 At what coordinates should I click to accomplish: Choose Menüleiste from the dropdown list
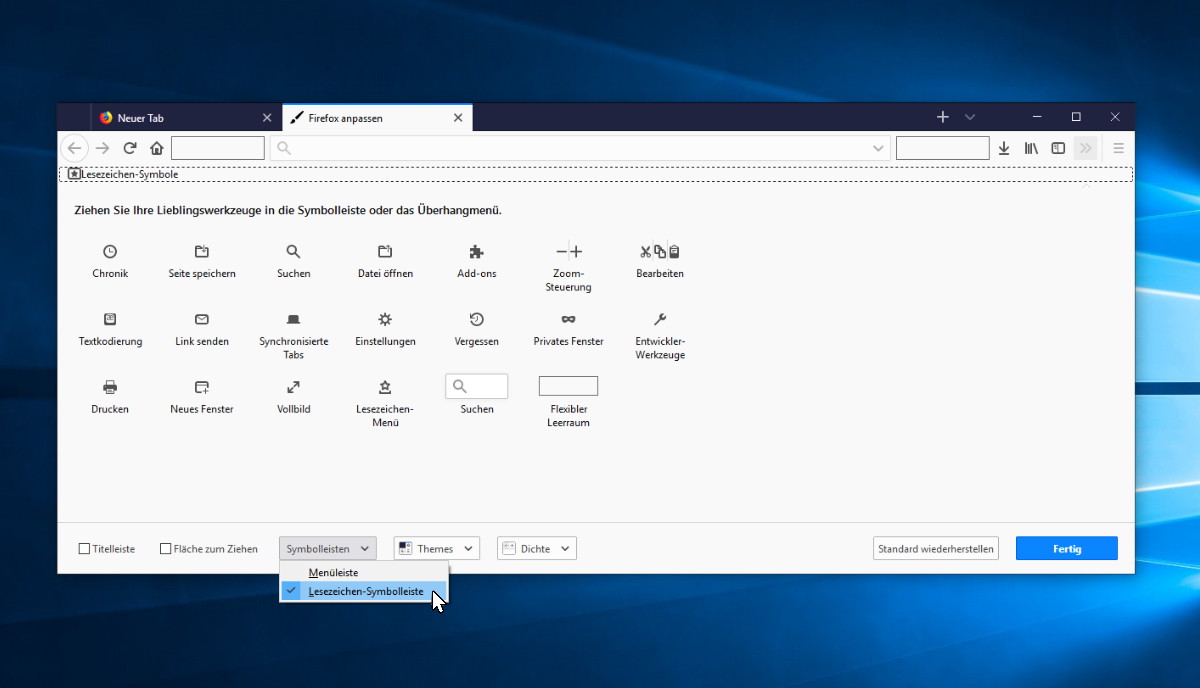coord(334,573)
